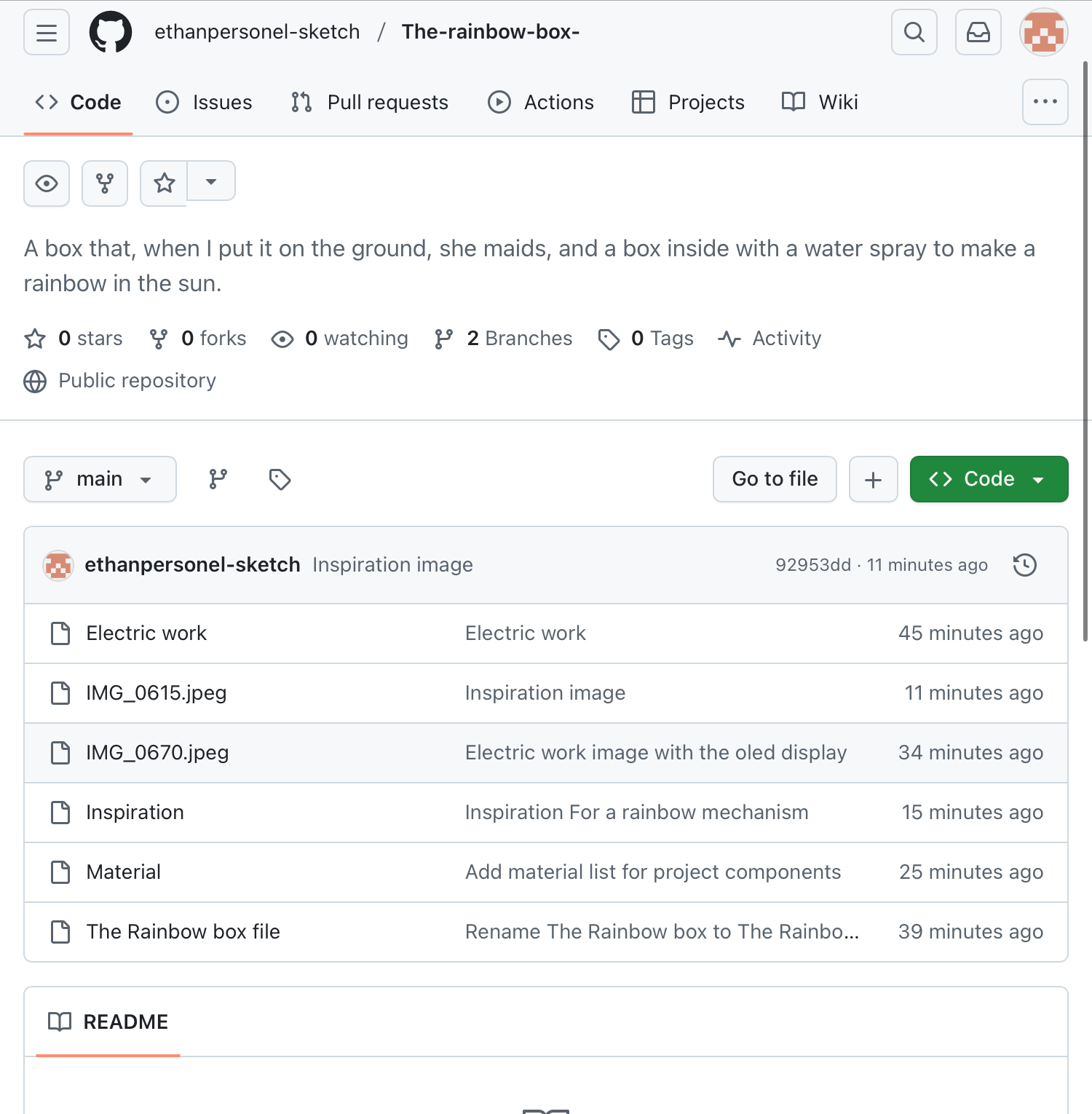Screen dimensions: 1092x1114
Task: Expand the star lists dropdown arrow
Action: click(x=211, y=181)
